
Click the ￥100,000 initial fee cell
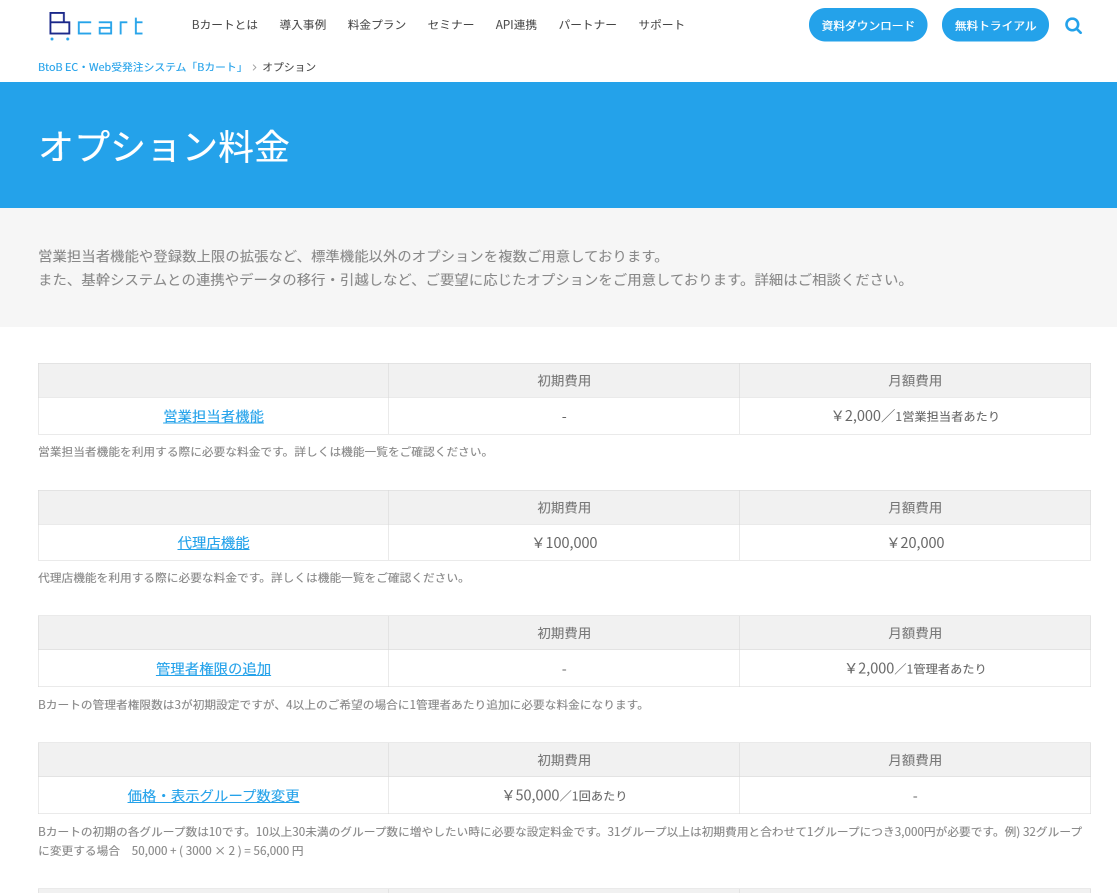(x=564, y=543)
